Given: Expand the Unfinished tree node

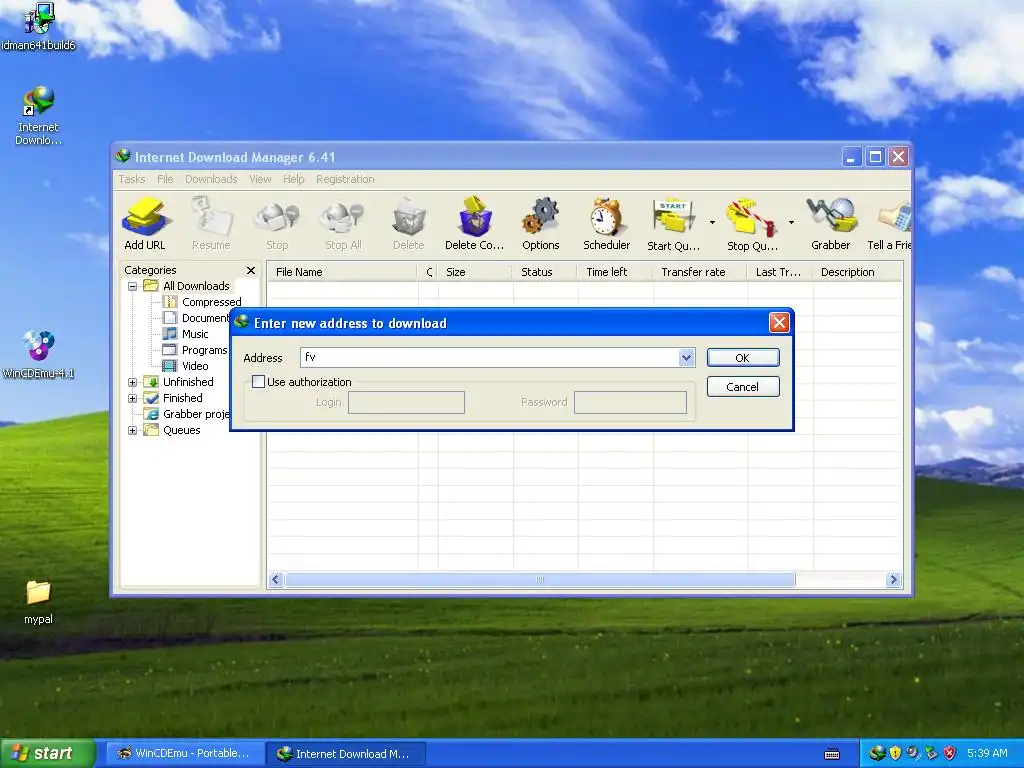Looking at the screenshot, I should [133, 382].
